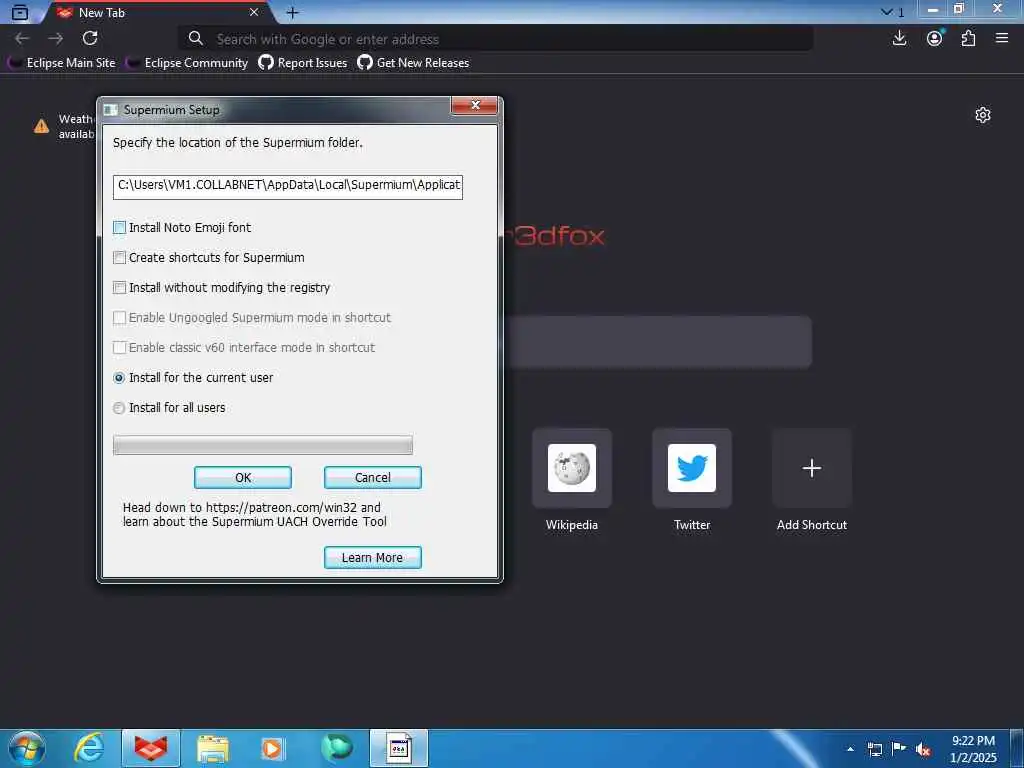The height and width of the screenshot is (768, 1024).
Task: Click the weather warning triangle icon
Action: (42, 126)
